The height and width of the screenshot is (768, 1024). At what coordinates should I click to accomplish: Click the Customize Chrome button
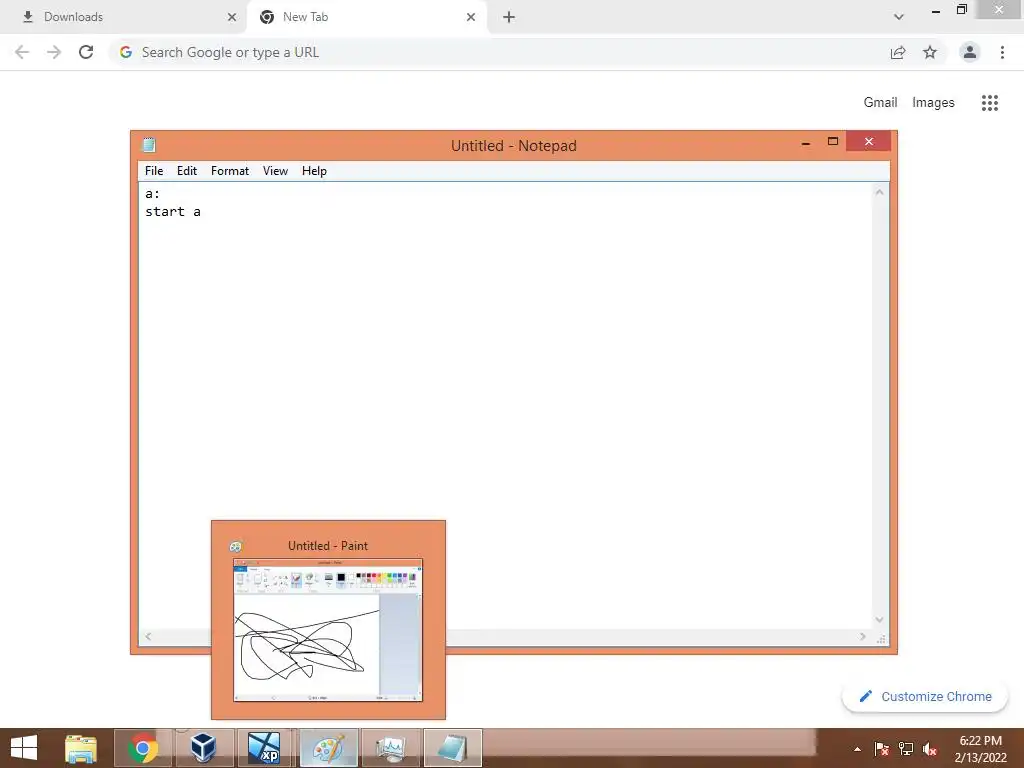click(925, 697)
